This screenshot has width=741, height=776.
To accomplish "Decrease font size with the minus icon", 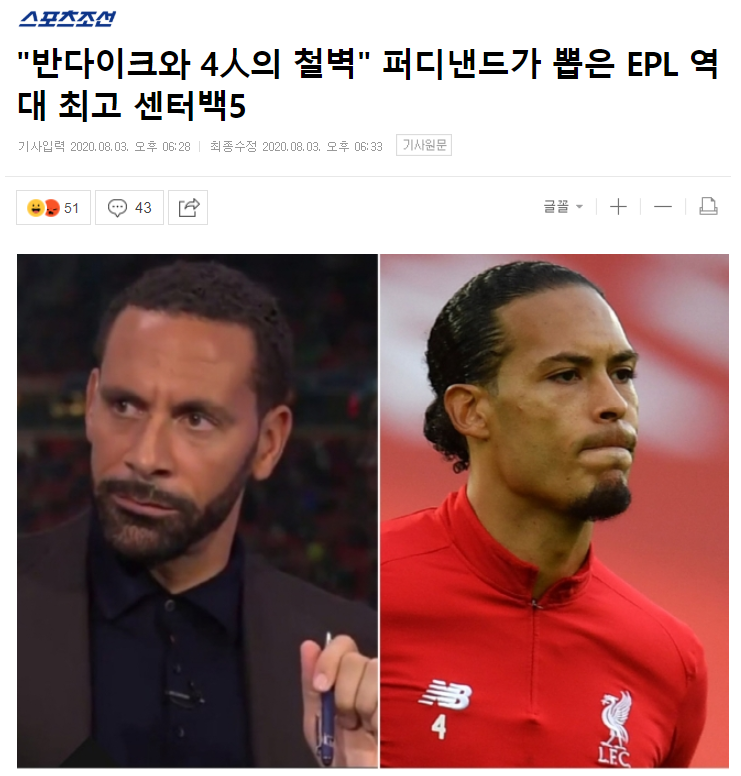I will coord(663,206).
